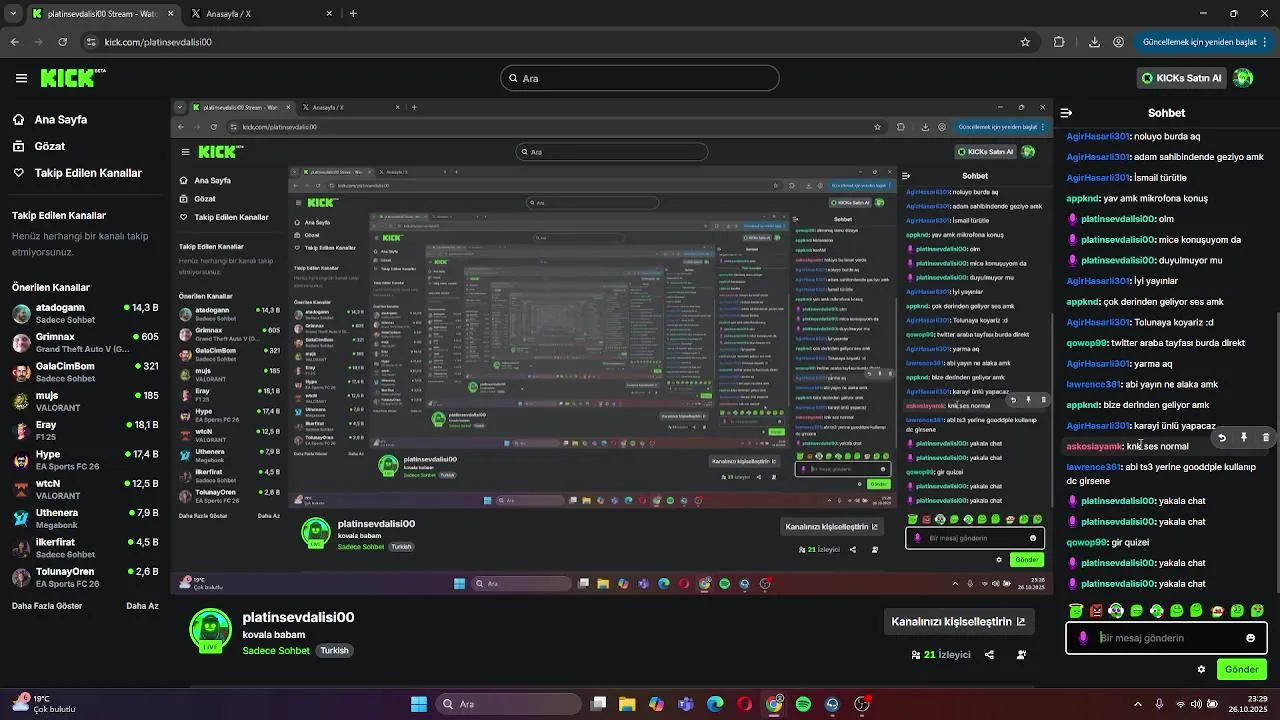
Task: Click reply icon on askoslayamk message
Action: (x=1221, y=438)
